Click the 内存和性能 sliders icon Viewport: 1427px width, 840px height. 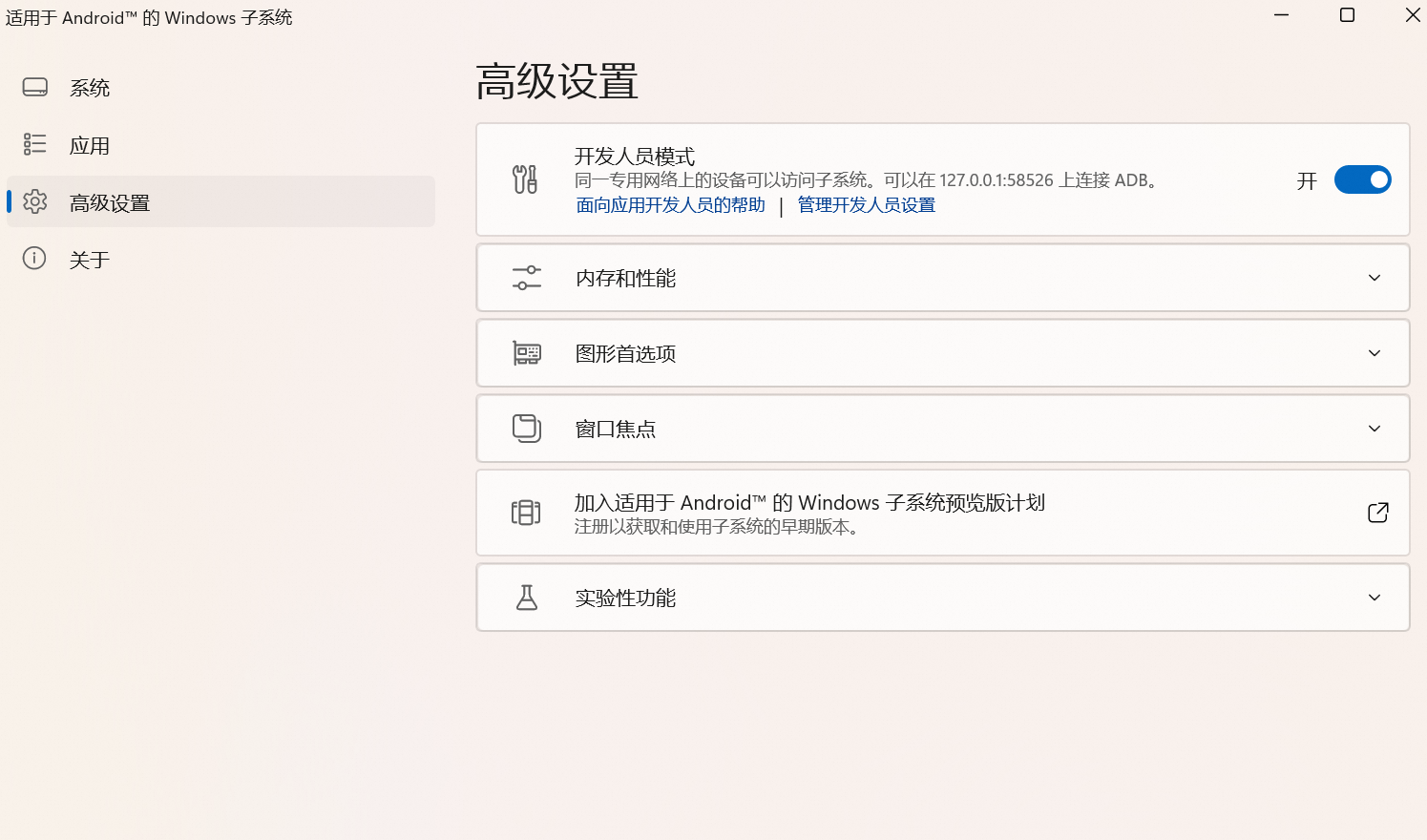527,278
